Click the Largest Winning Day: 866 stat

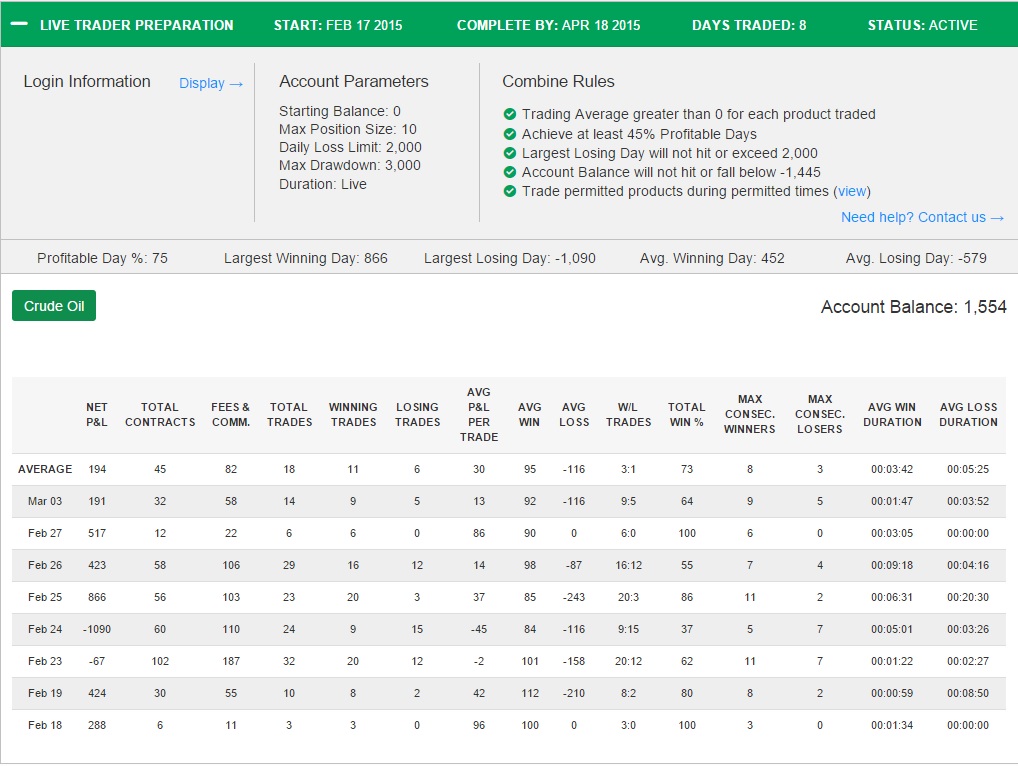[305, 258]
